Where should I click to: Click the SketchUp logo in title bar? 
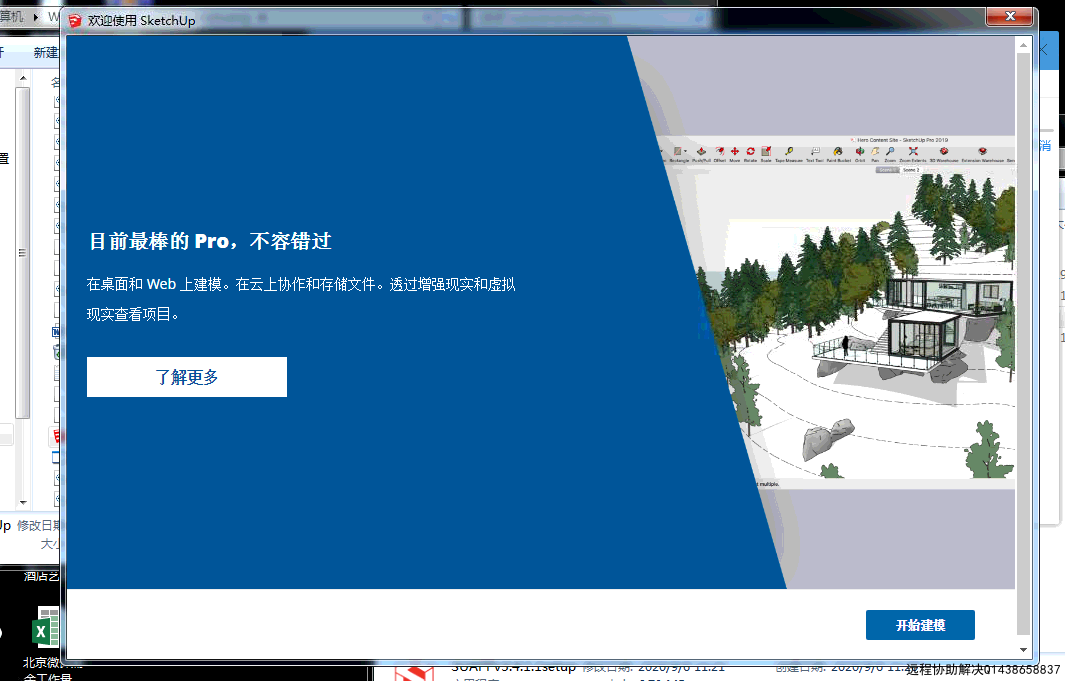click(75, 21)
